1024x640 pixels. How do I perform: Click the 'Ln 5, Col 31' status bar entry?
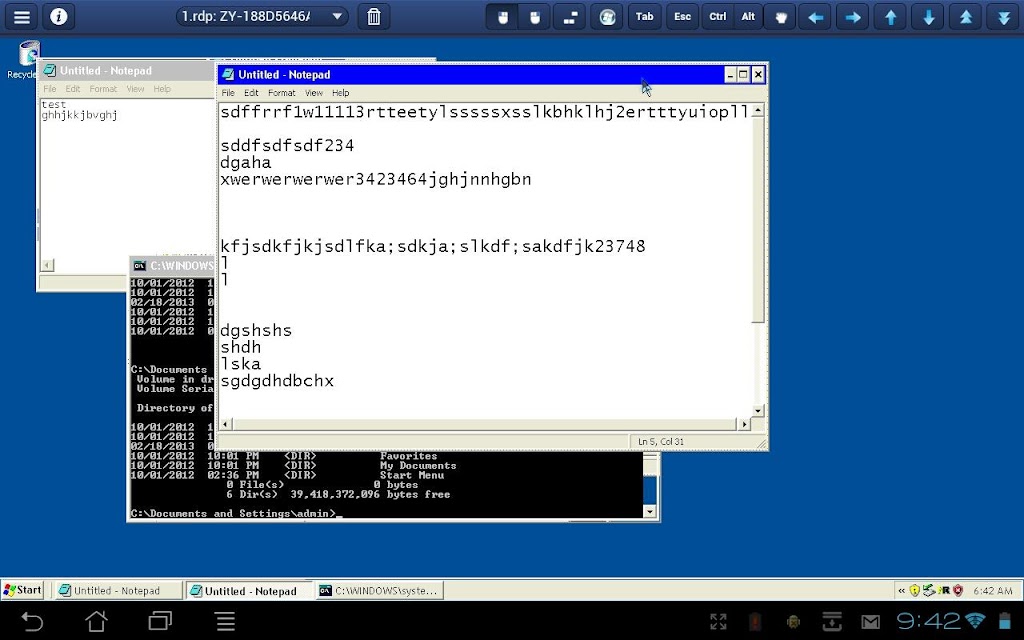pyautogui.click(x=661, y=441)
